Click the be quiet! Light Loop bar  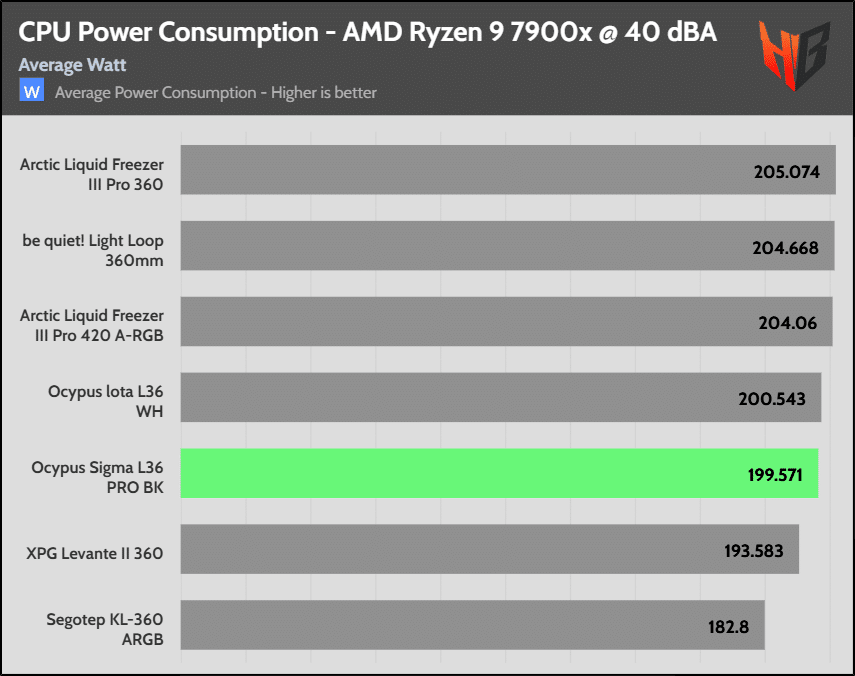tap(460, 246)
